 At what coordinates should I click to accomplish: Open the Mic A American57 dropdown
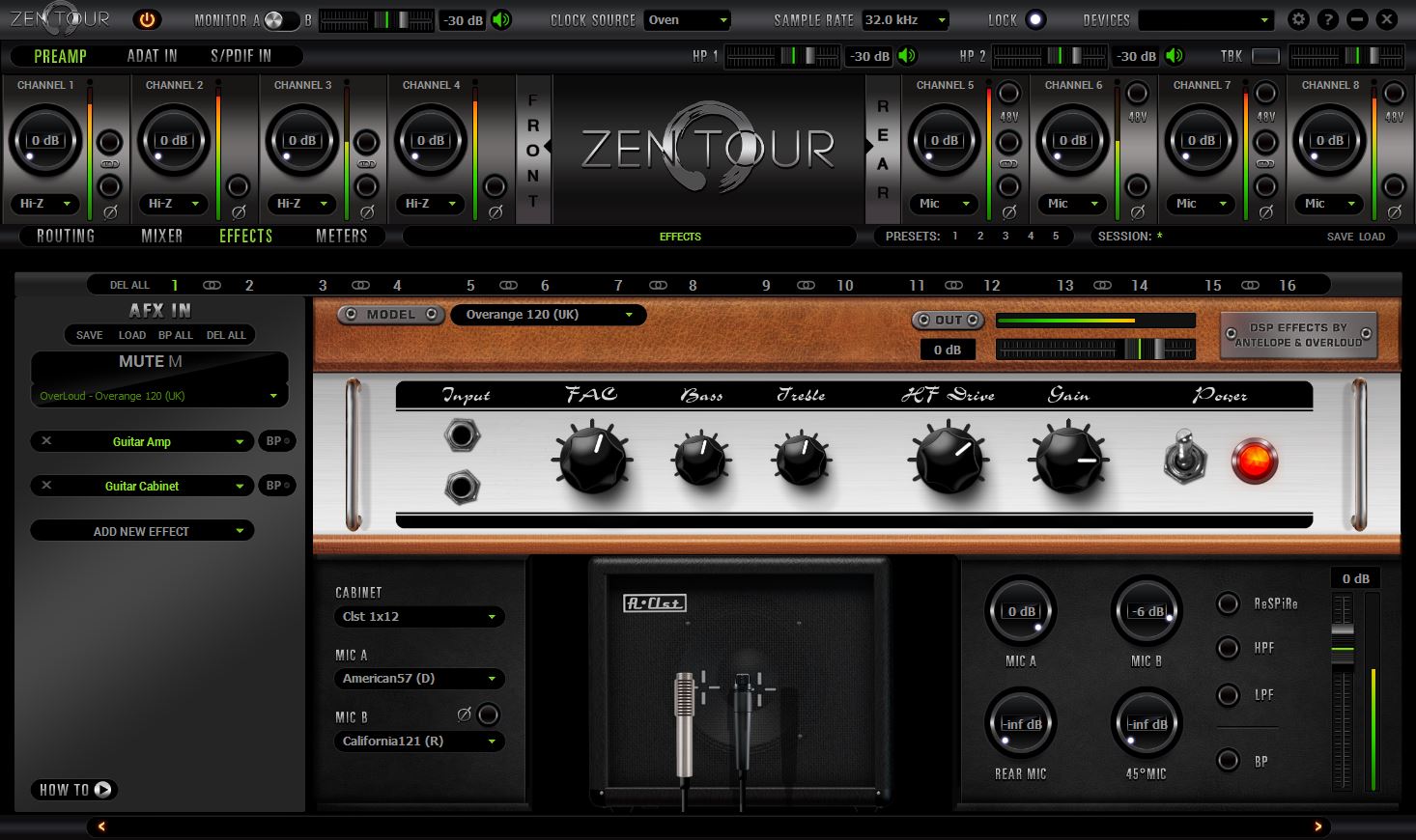point(419,679)
